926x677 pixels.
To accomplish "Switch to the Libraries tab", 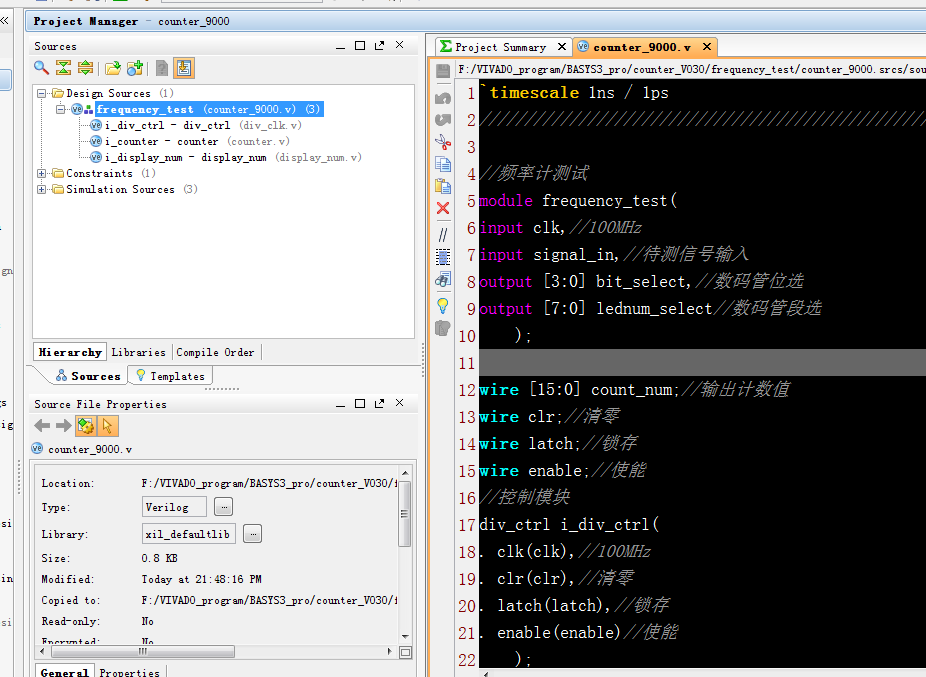I will click(x=139, y=352).
